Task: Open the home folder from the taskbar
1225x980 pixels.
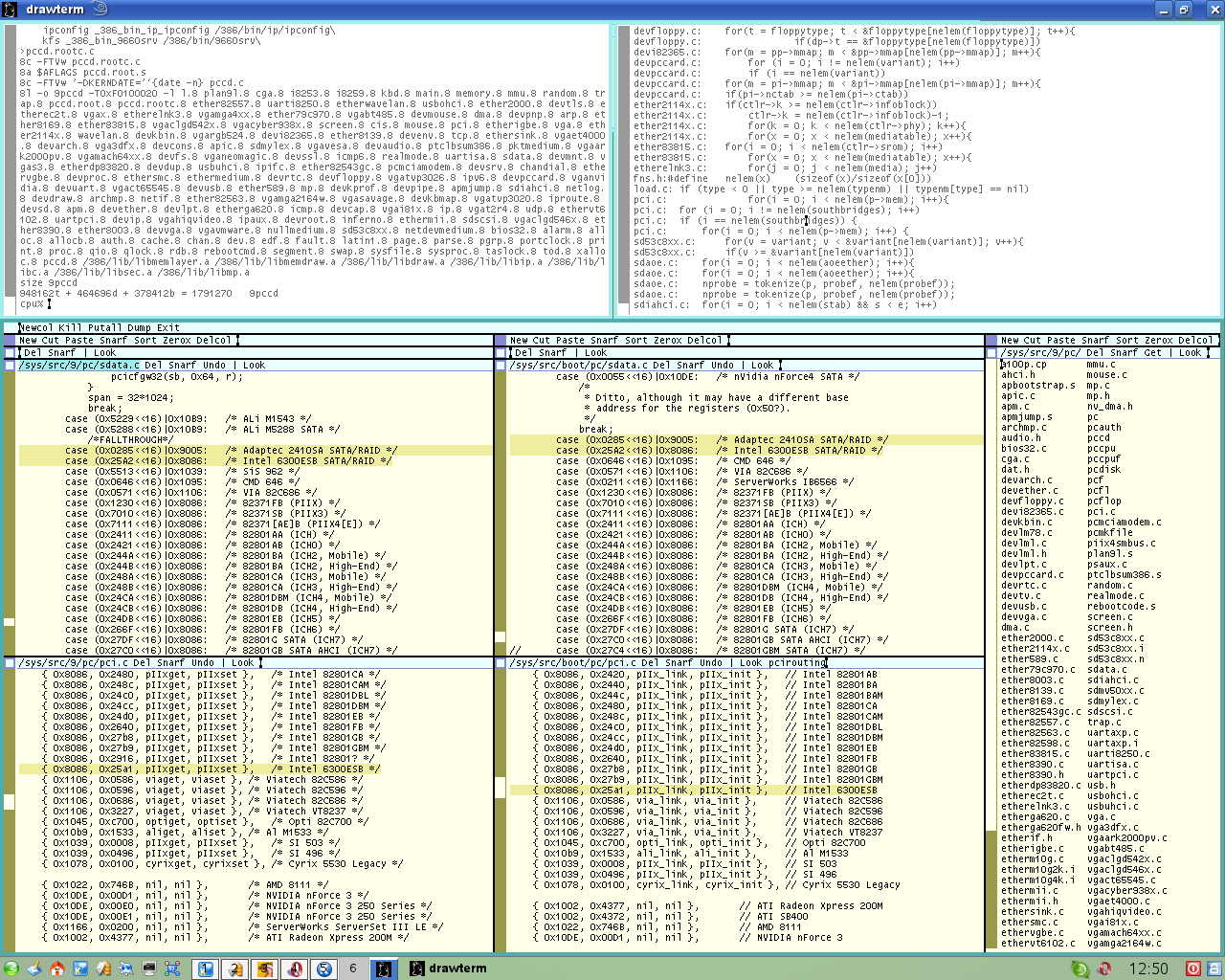Action: tap(57, 969)
